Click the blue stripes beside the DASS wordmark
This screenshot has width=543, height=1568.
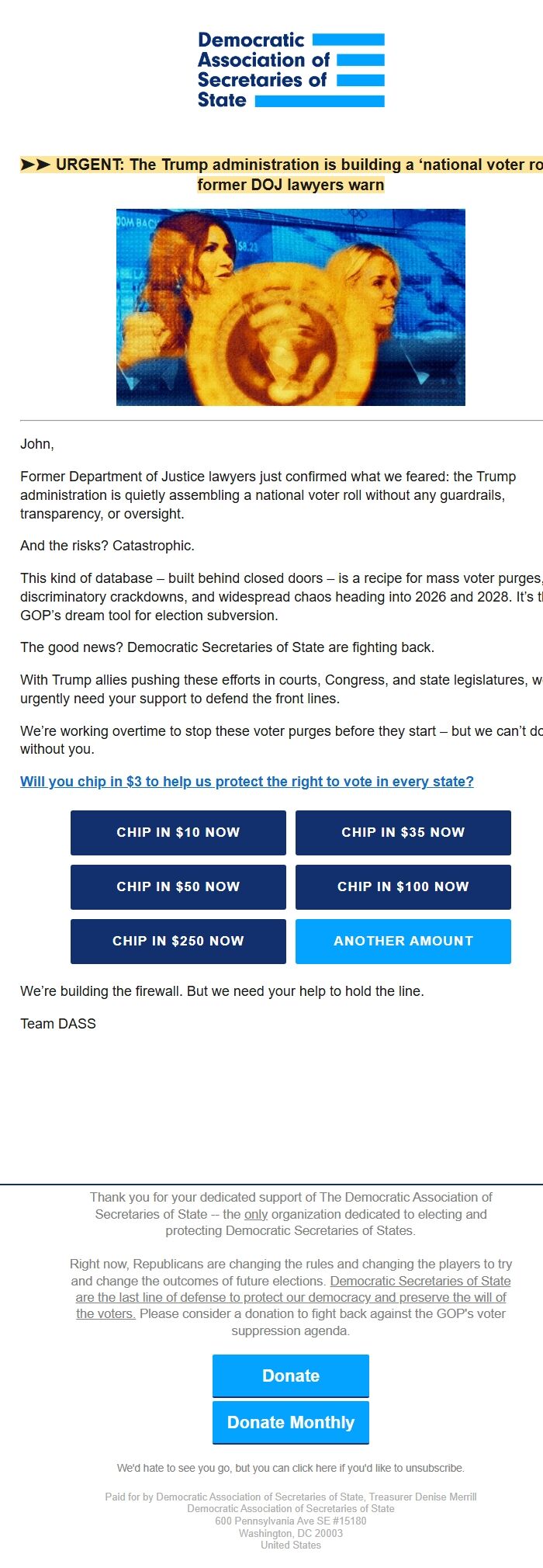pos(348,68)
